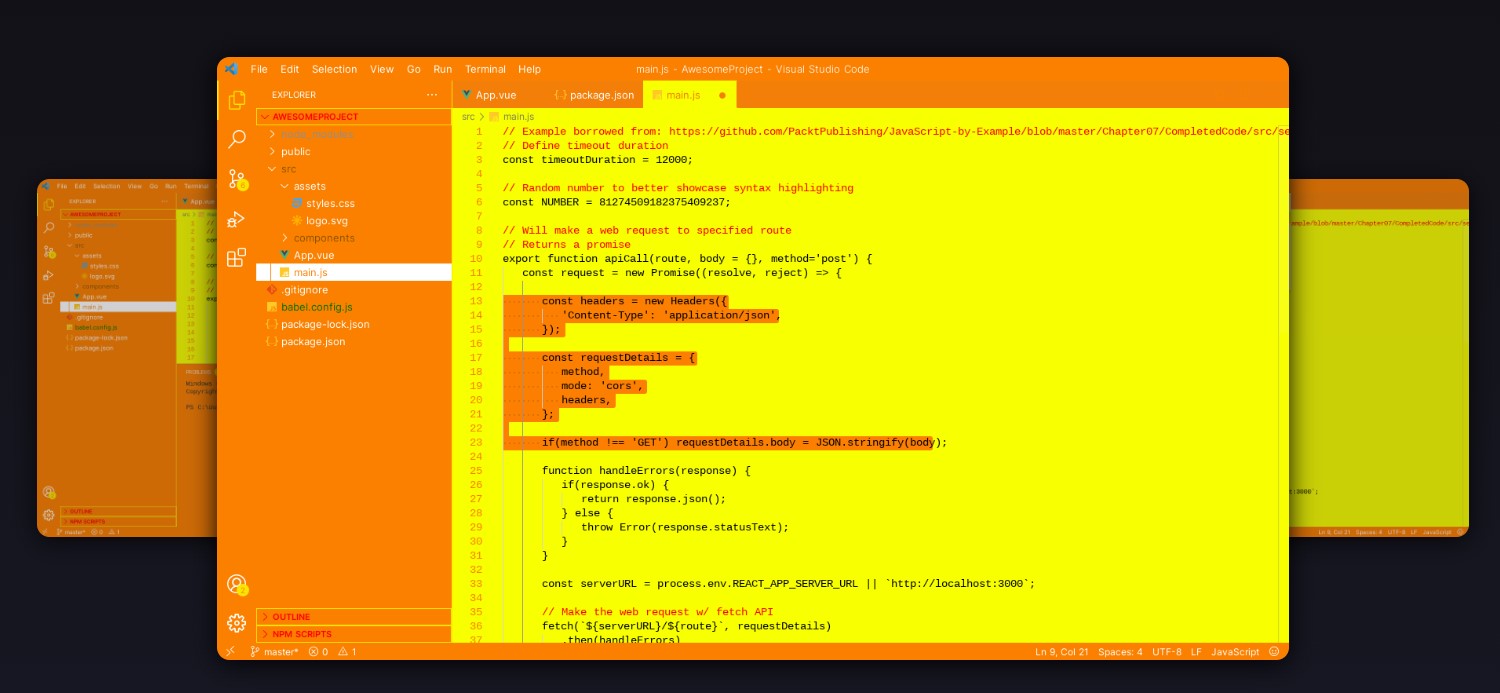Image resolution: width=1500 pixels, height=693 pixels.
Task: Expand the OUTLINE section
Action: tap(354, 617)
